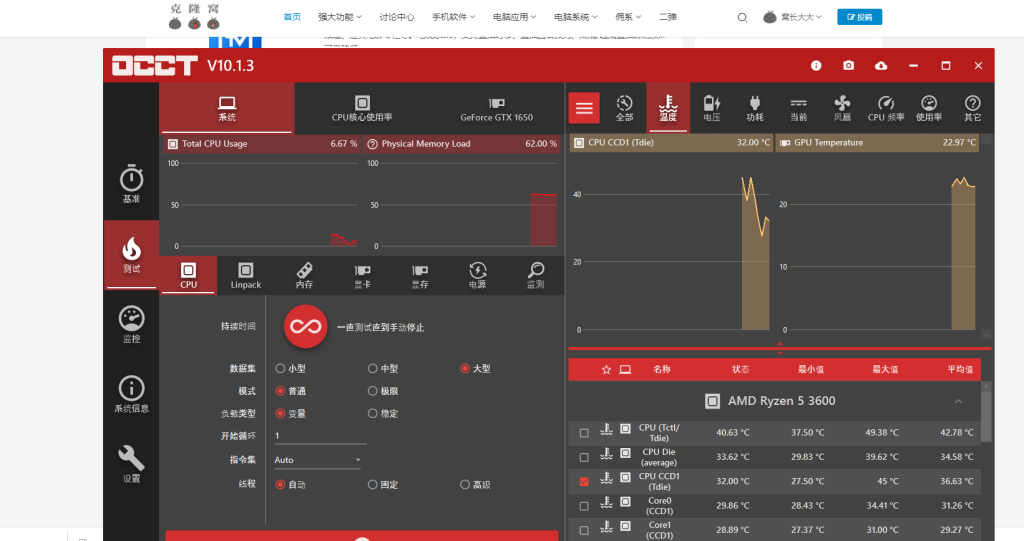
Task: Open the red hamburger menu button
Action: click(584, 108)
